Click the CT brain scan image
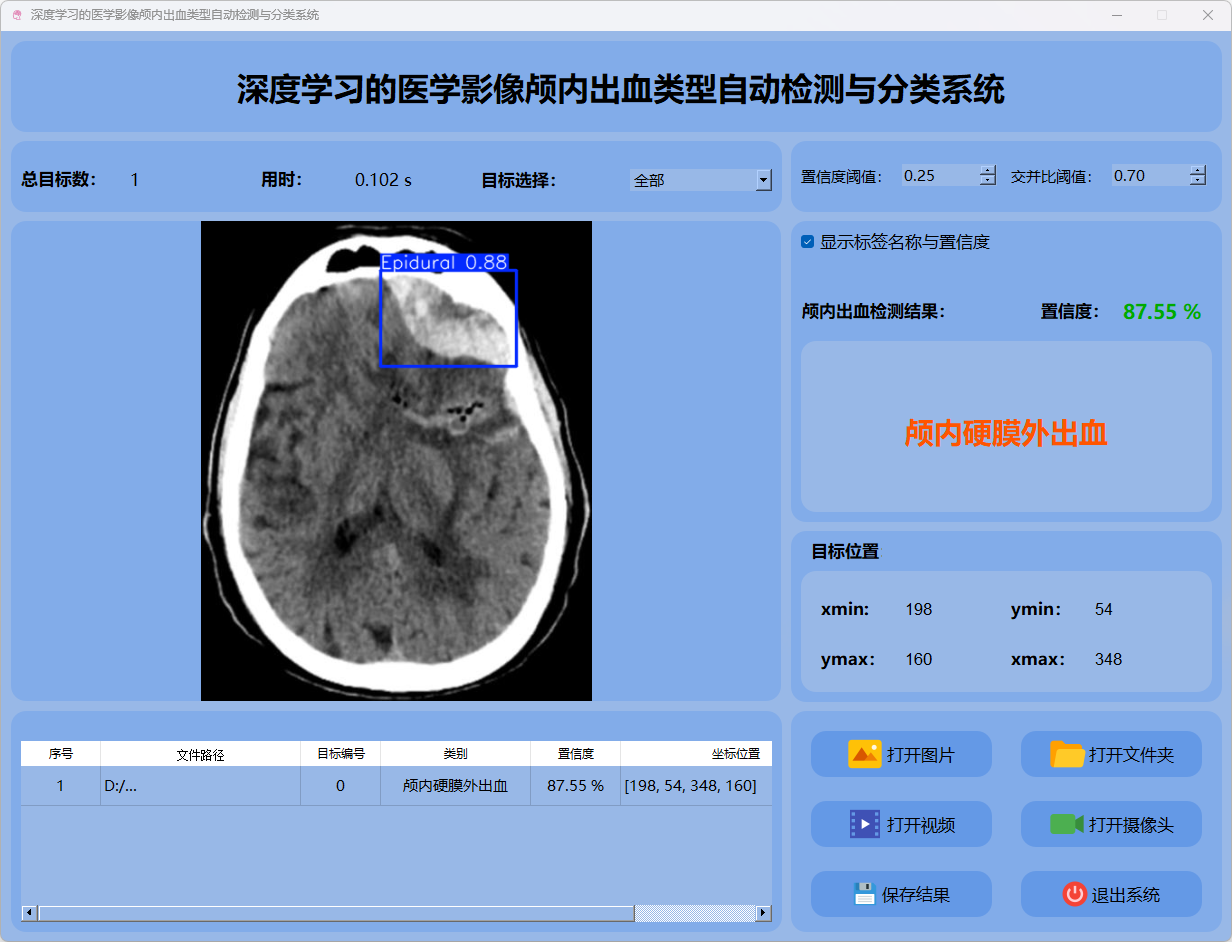Viewport: 1232px width, 942px height. click(x=396, y=461)
